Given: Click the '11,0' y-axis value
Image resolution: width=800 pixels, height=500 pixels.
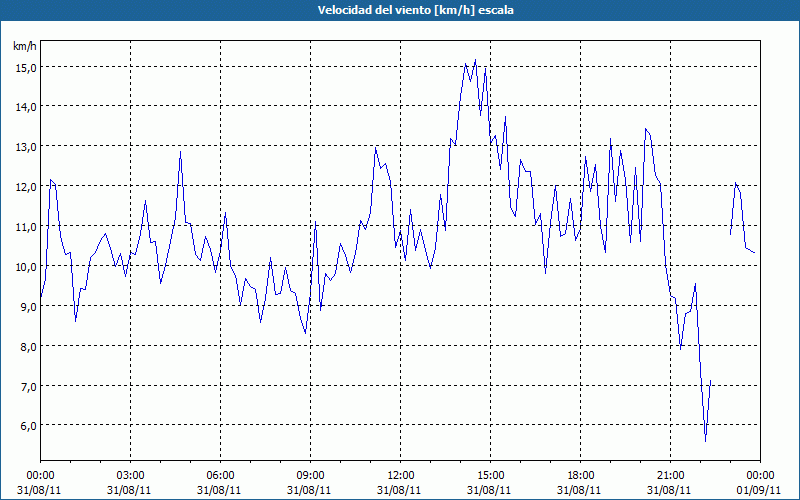Looking at the screenshot, I should pos(25,227).
